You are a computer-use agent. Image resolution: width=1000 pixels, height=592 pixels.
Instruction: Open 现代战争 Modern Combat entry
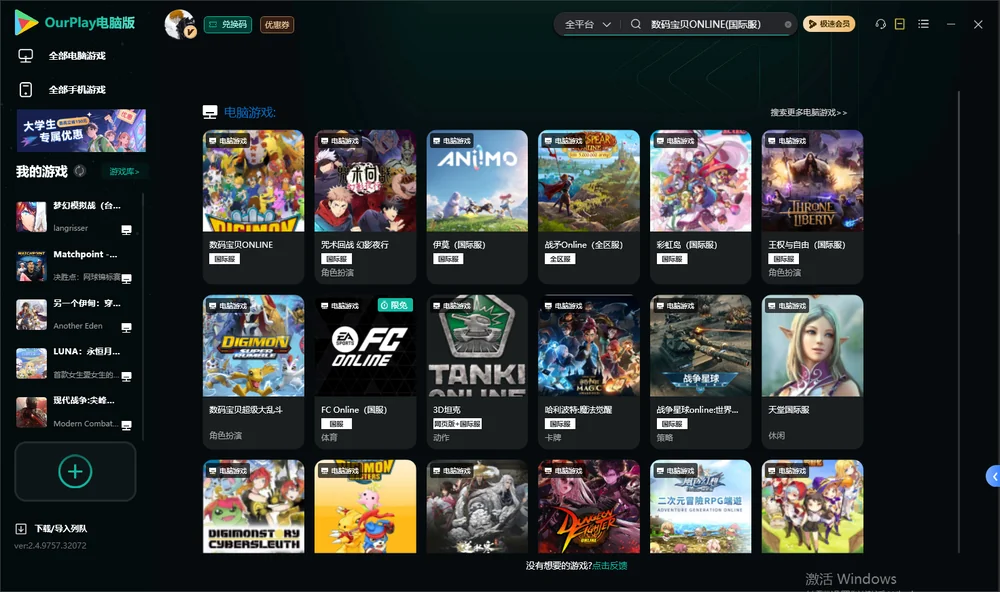coord(75,412)
